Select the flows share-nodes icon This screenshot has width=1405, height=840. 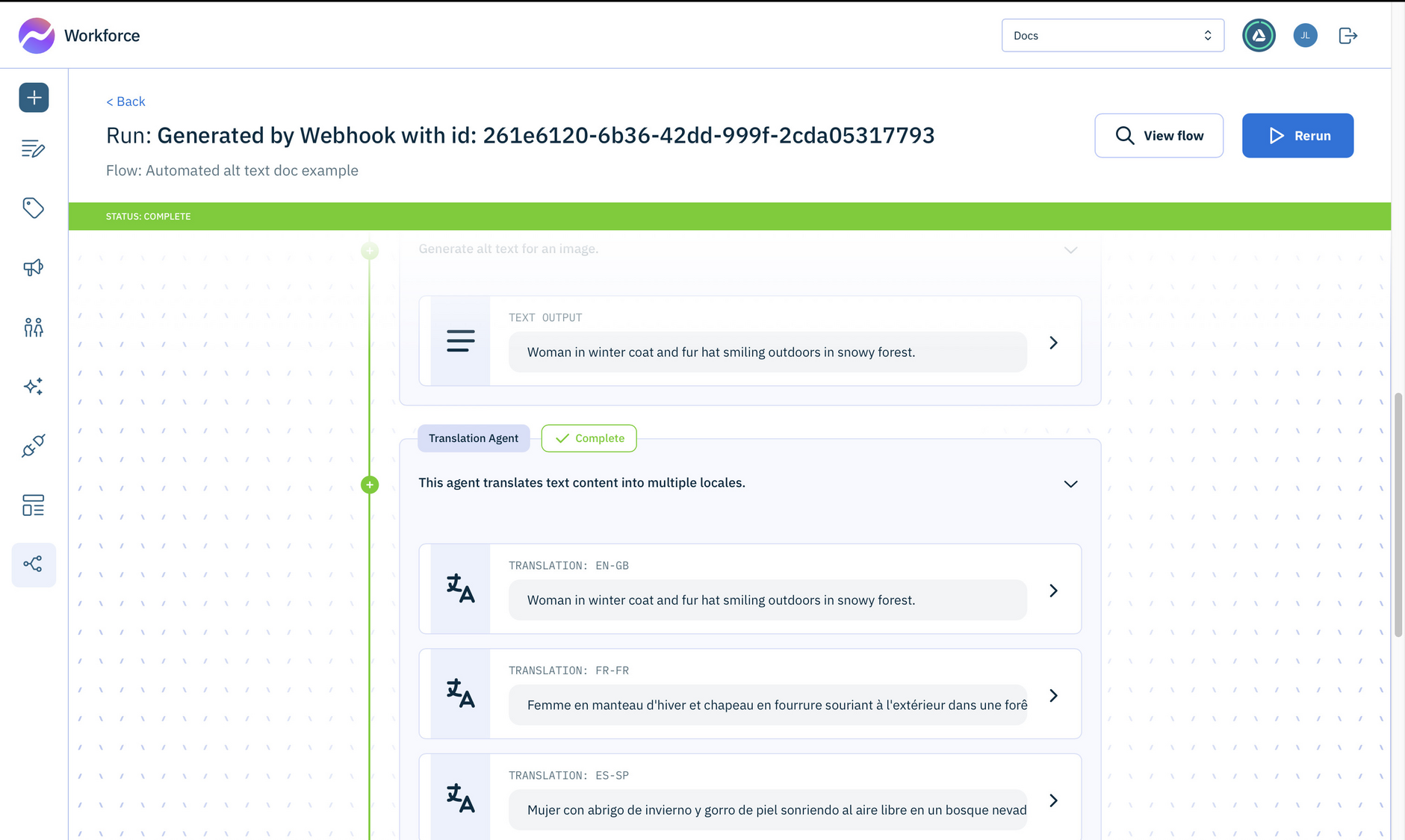pyautogui.click(x=34, y=564)
